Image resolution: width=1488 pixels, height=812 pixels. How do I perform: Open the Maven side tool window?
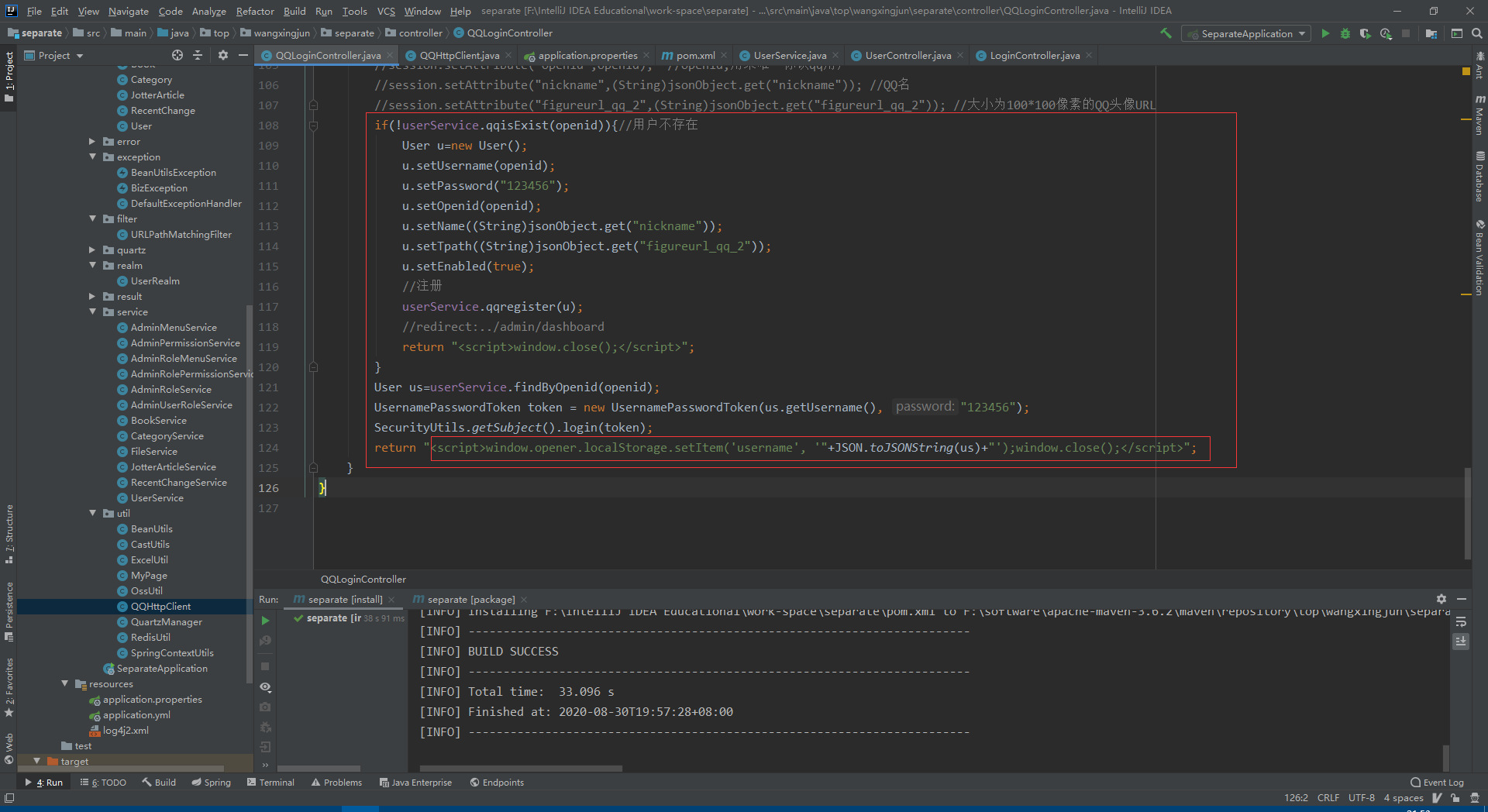(x=1479, y=115)
